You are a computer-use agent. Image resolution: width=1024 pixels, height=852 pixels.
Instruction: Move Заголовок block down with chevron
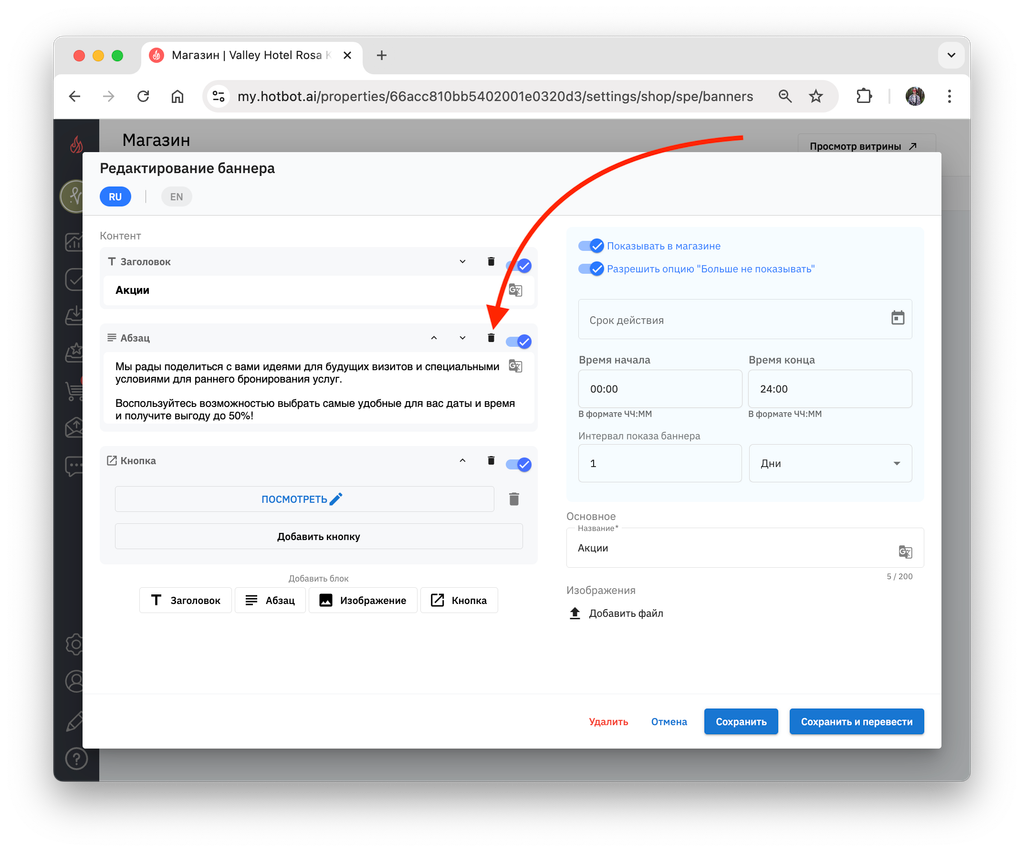pyautogui.click(x=462, y=261)
